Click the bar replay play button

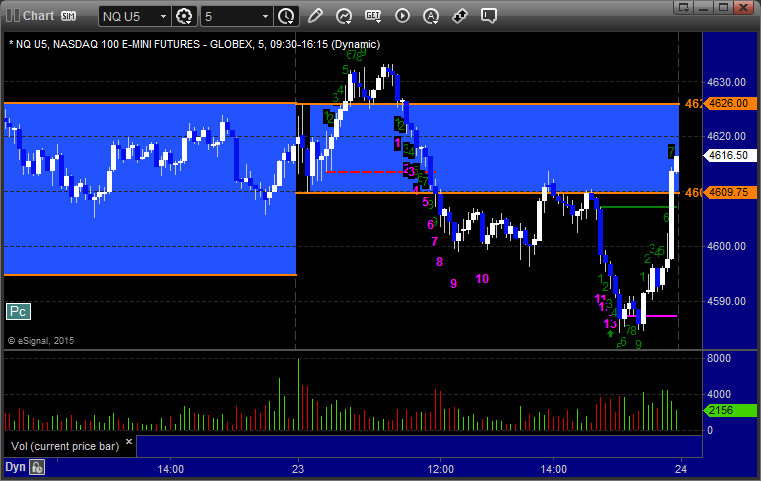tap(402, 16)
